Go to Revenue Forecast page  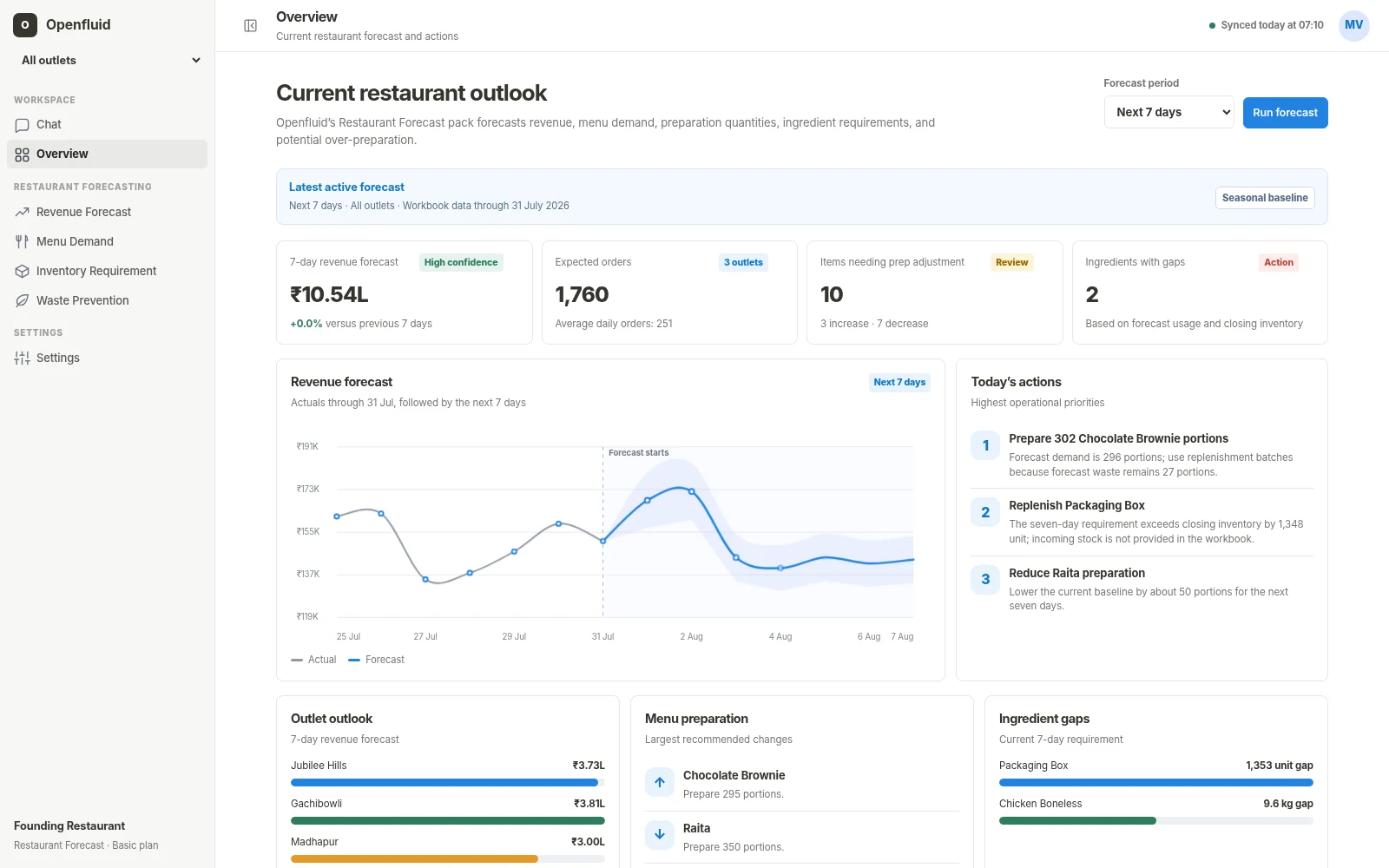(108, 213)
